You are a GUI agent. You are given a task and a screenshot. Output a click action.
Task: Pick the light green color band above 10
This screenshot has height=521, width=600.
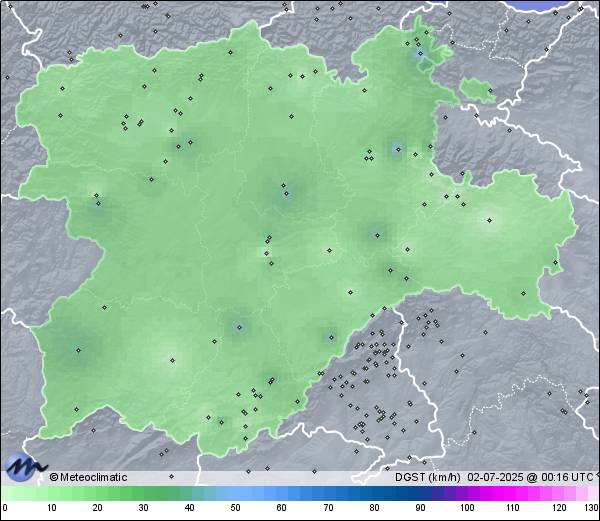click(x=52, y=493)
